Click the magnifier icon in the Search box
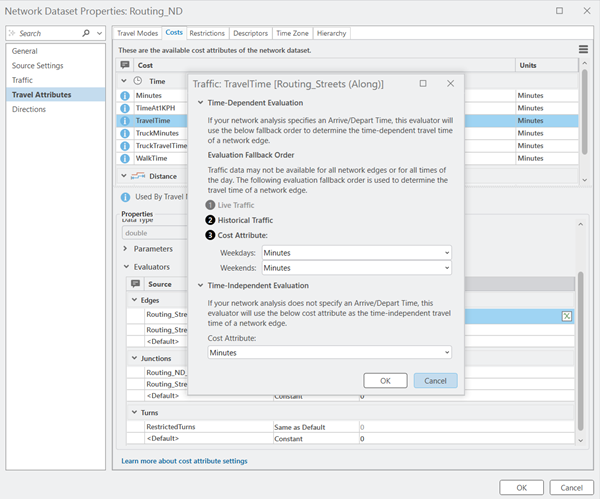 [x=87, y=33]
